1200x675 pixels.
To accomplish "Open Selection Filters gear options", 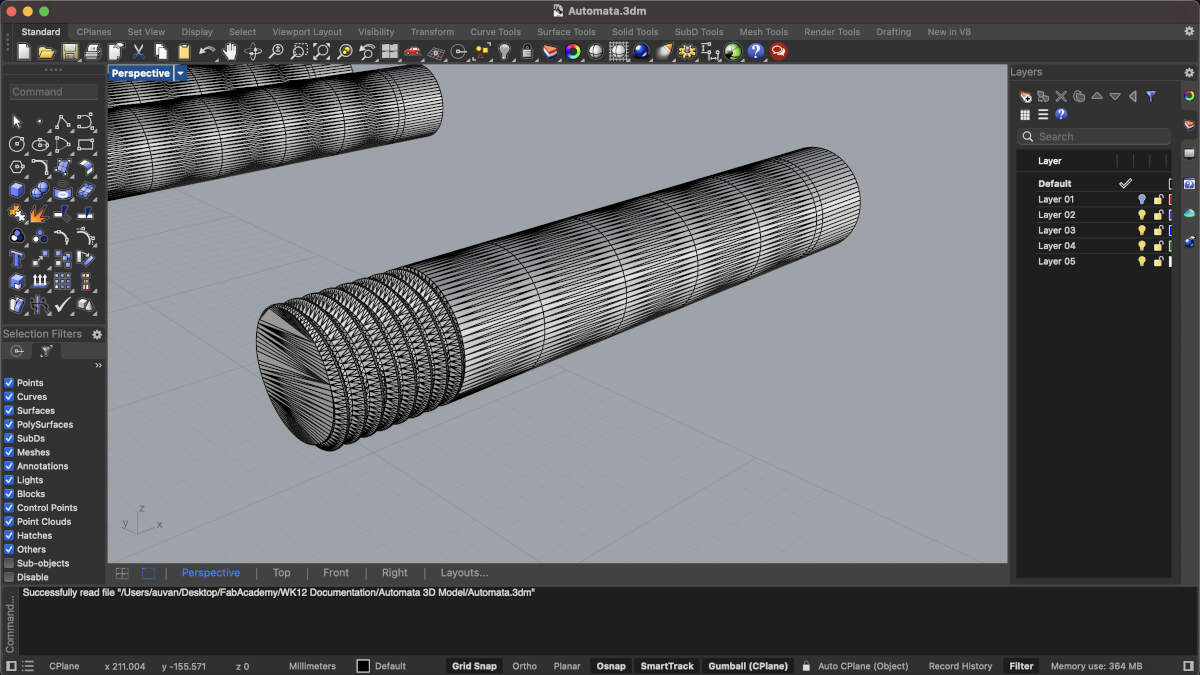I will pyautogui.click(x=97, y=334).
